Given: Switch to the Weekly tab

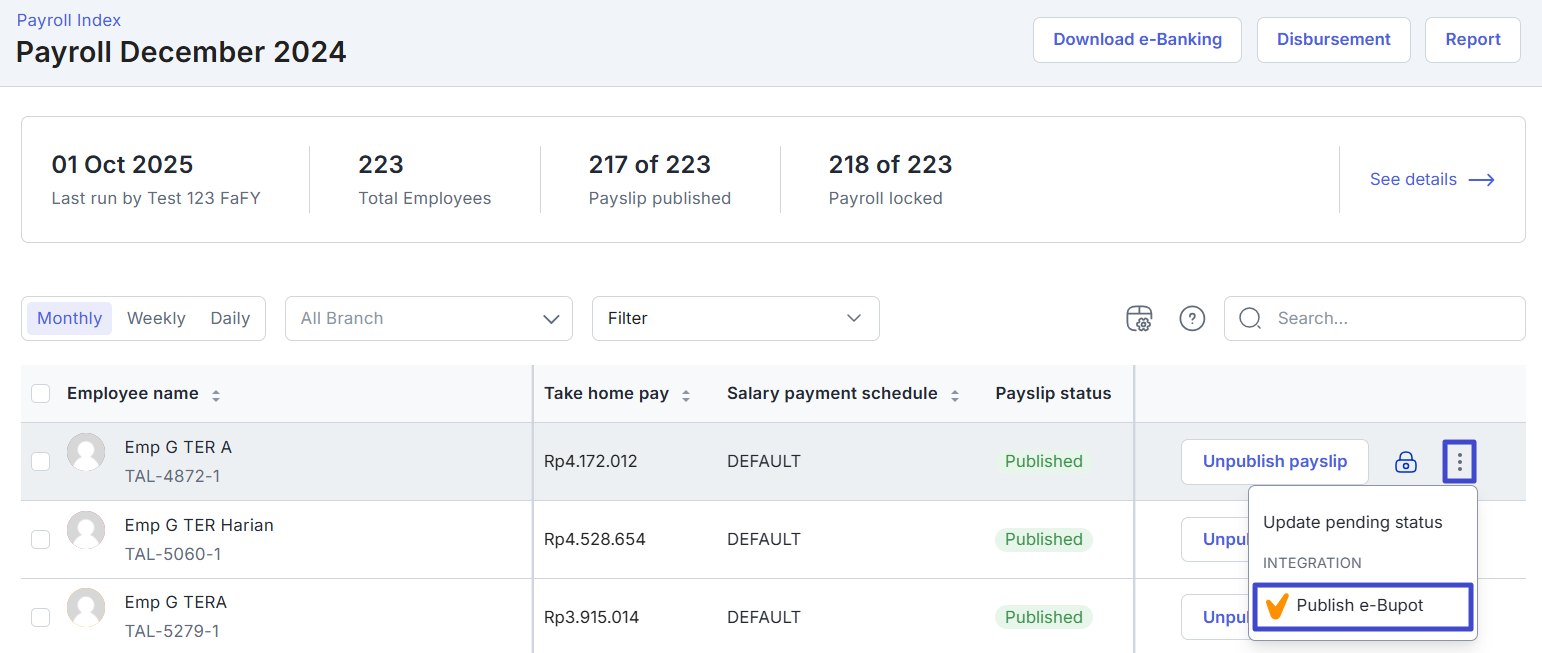Looking at the screenshot, I should click(x=156, y=318).
